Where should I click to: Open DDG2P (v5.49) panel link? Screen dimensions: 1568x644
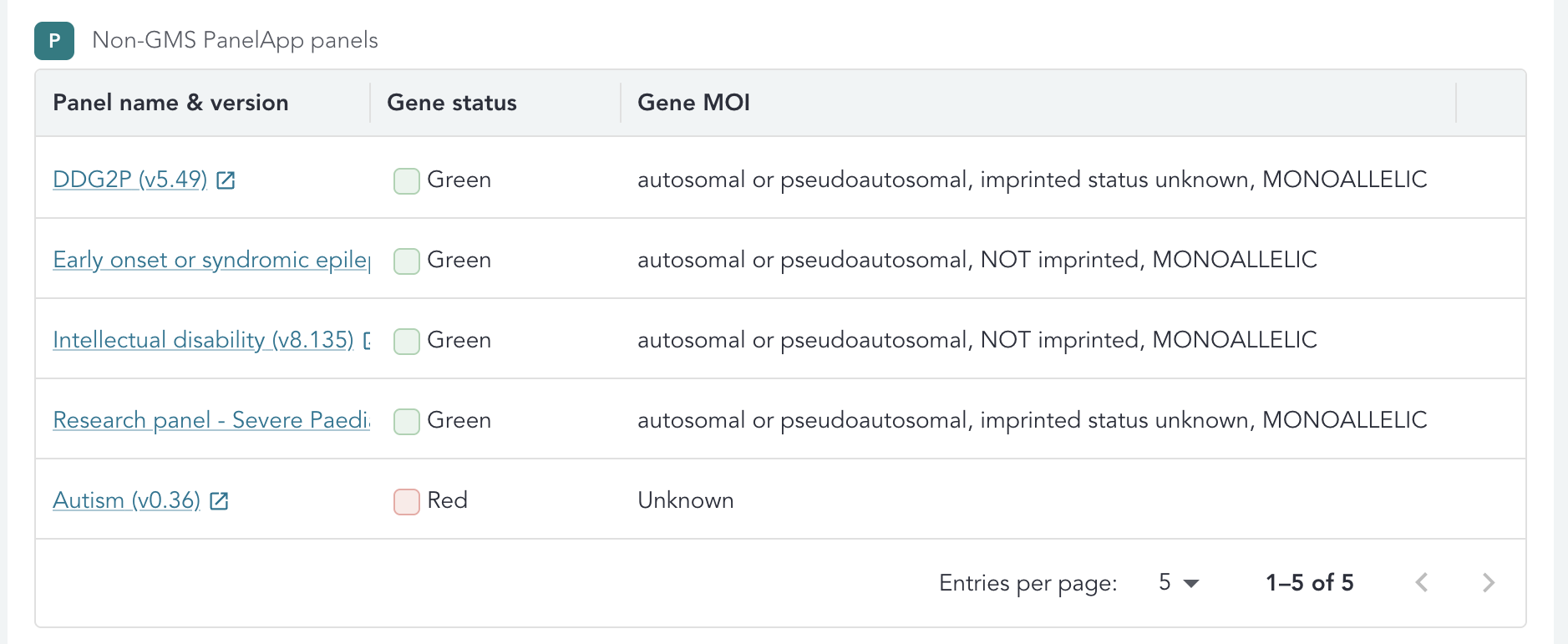pos(129,180)
